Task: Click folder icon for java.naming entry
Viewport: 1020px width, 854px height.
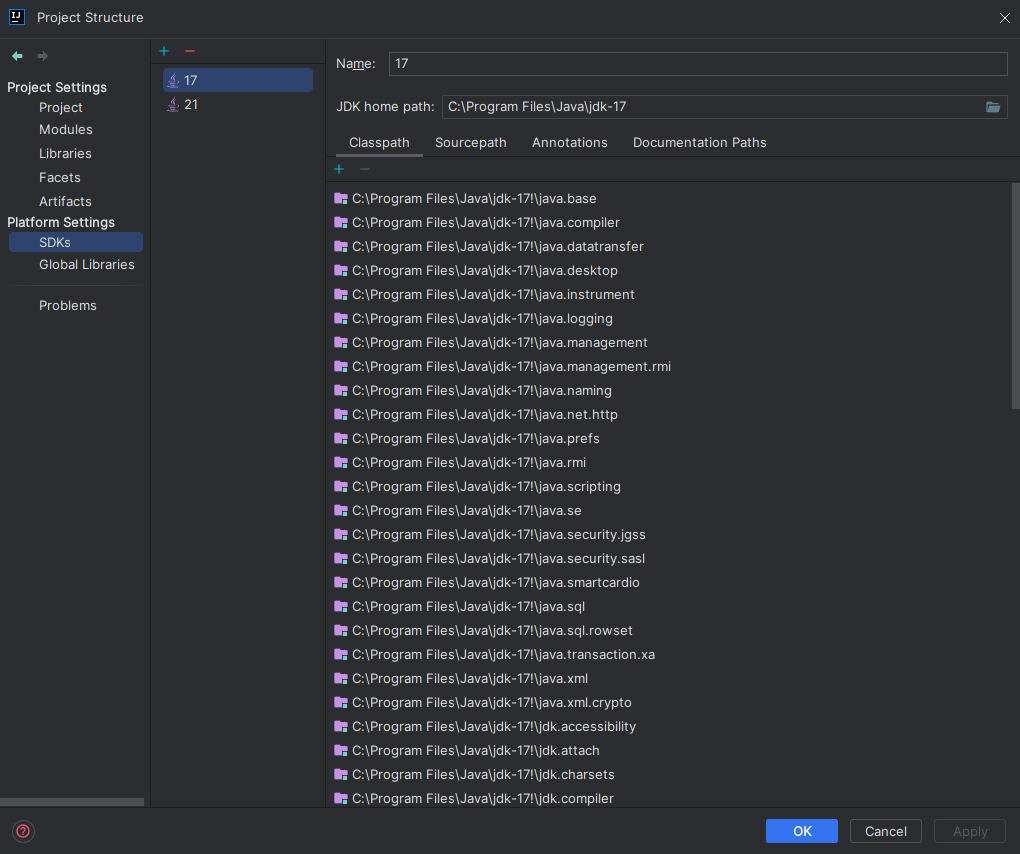Action: click(341, 390)
